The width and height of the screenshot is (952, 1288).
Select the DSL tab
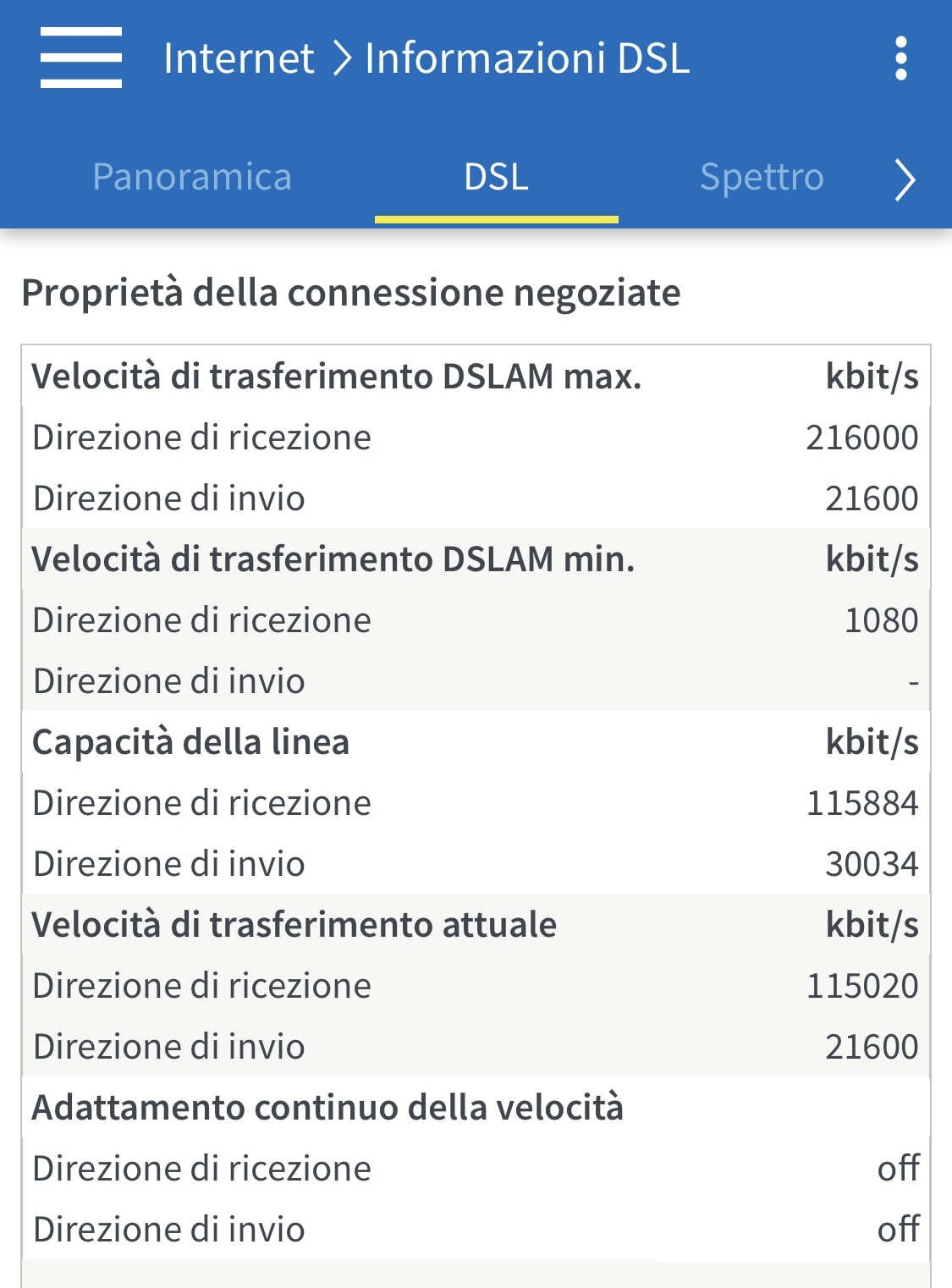(x=496, y=177)
